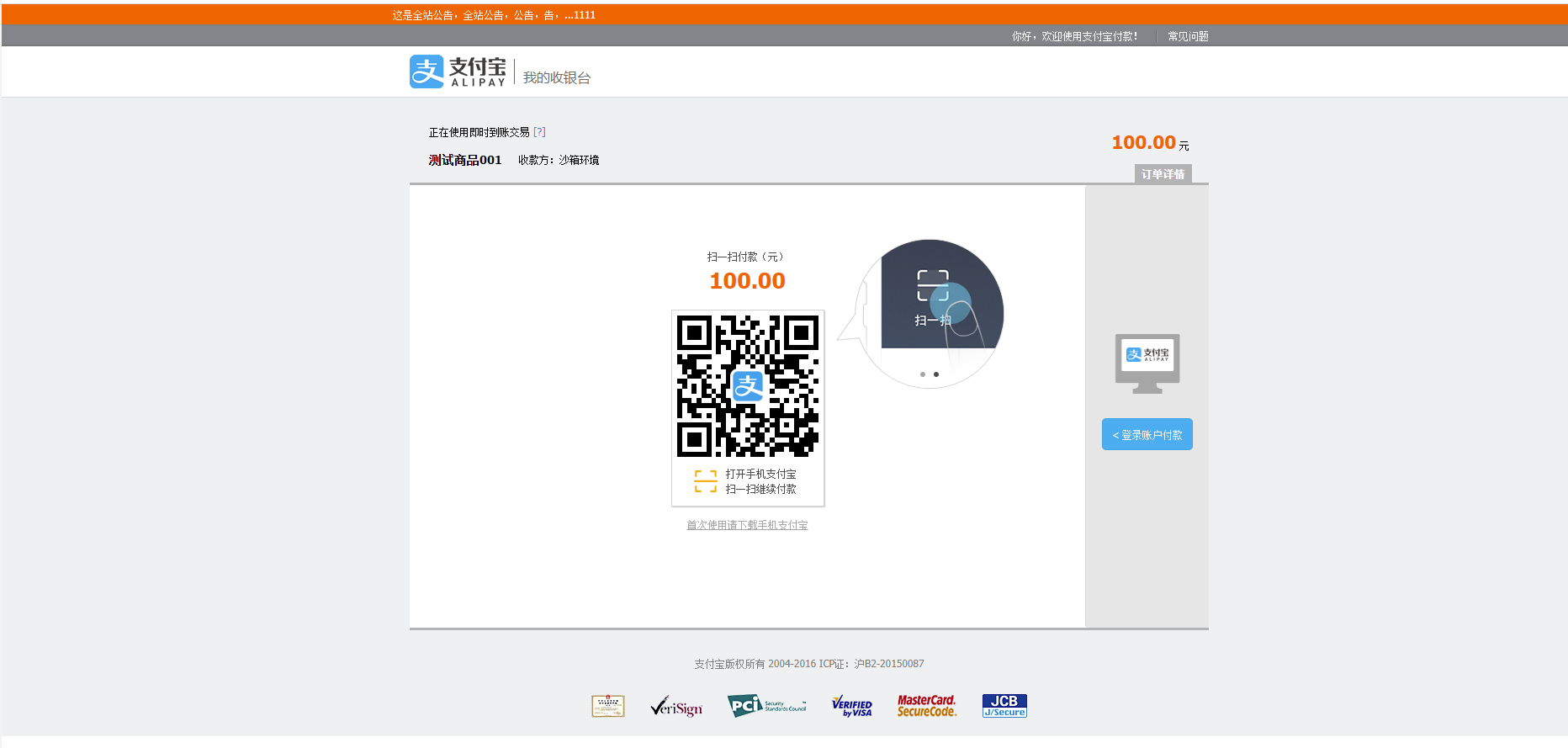This screenshot has width=1568, height=748.
Task: Click the certificate badge left of VeriSign
Action: click(x=608, y=706)
